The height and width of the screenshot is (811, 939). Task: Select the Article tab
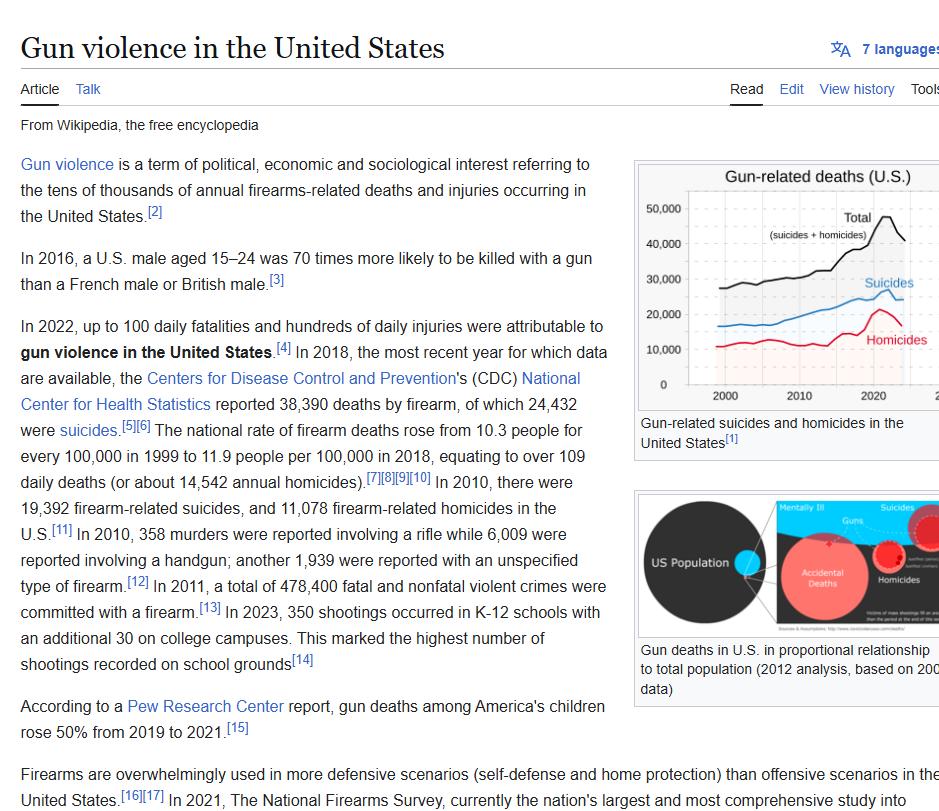click(x=40, y=89)
